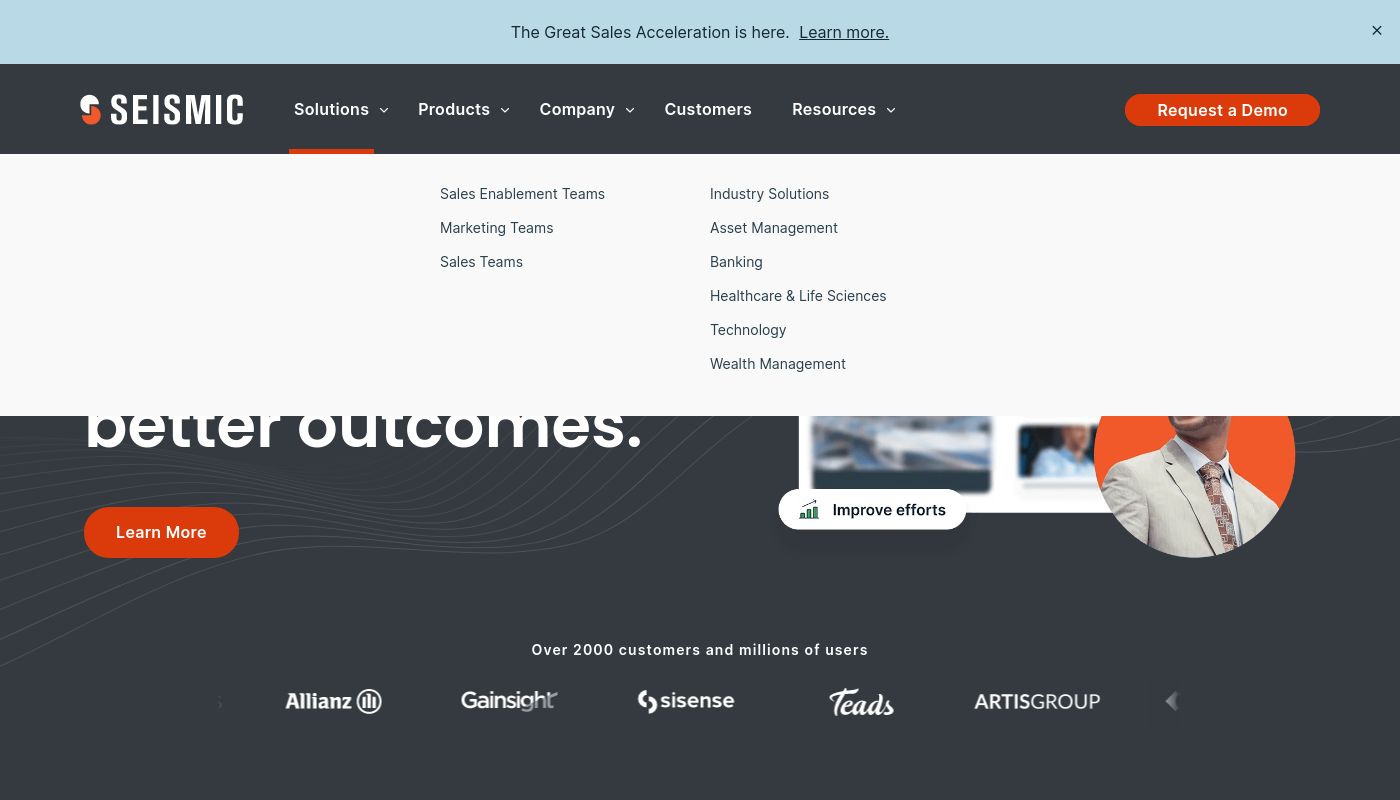Open the Company menu item
This screenshot has height=800, width=1400.
click(577, 109)
